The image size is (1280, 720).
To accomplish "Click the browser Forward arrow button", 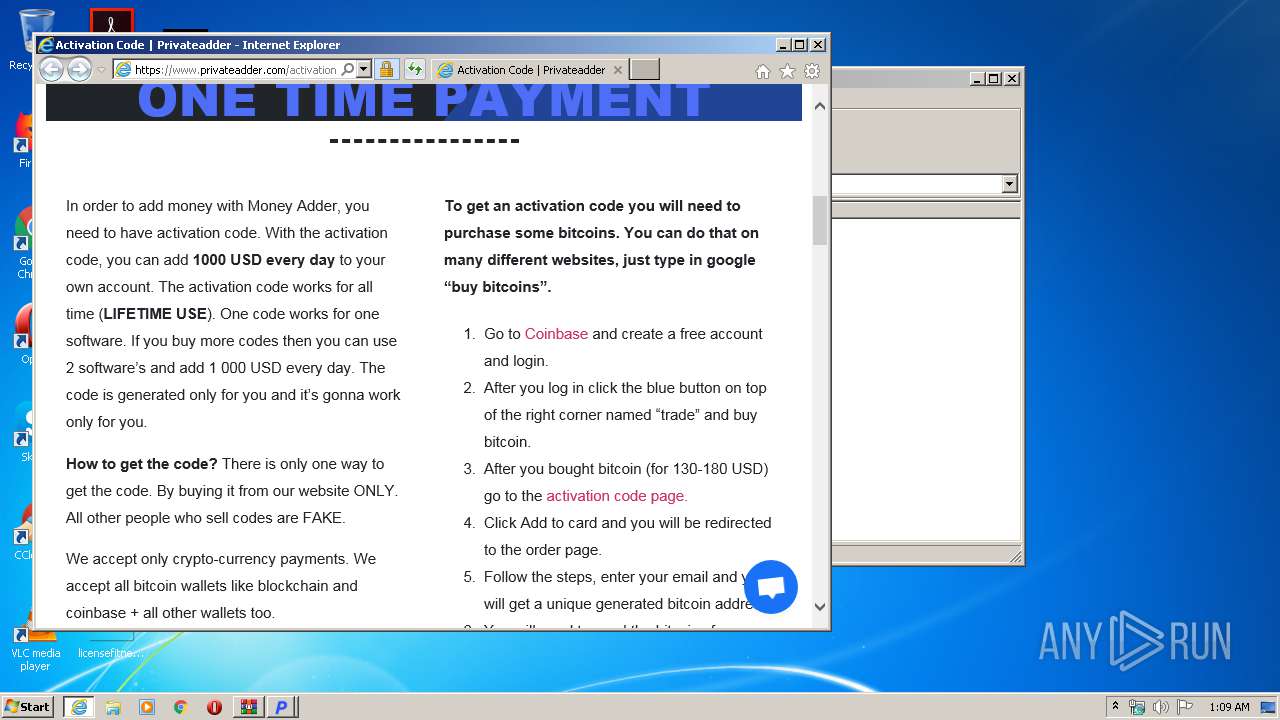I will coord(79,69).
